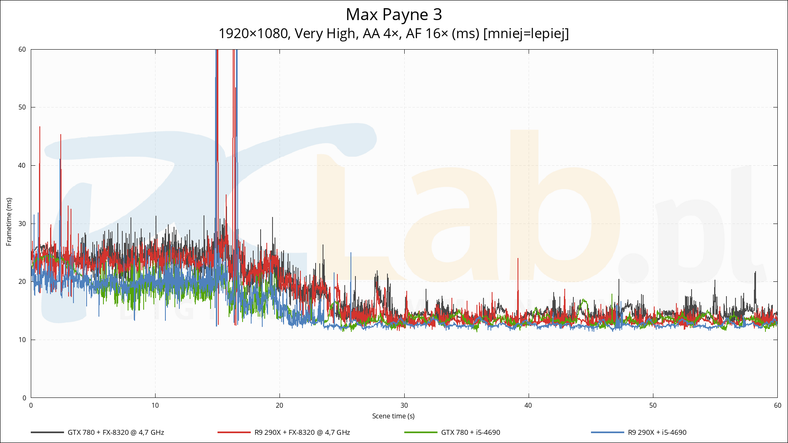Click the y-axis tick label '30'
This screenshot has width=788, height=443.
[x=22, y=224]
